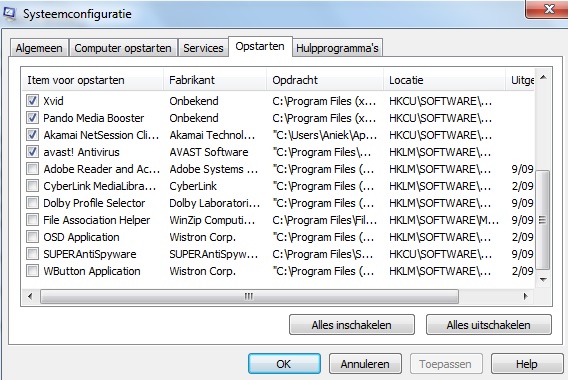Click Alles uitschakelen button
Image resolution: width=568 pixels, height=380 pixels.
point(489,325)
